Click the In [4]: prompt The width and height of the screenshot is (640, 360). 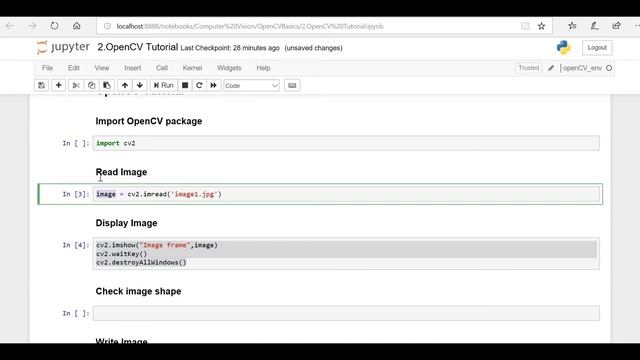tap(76, 245)
